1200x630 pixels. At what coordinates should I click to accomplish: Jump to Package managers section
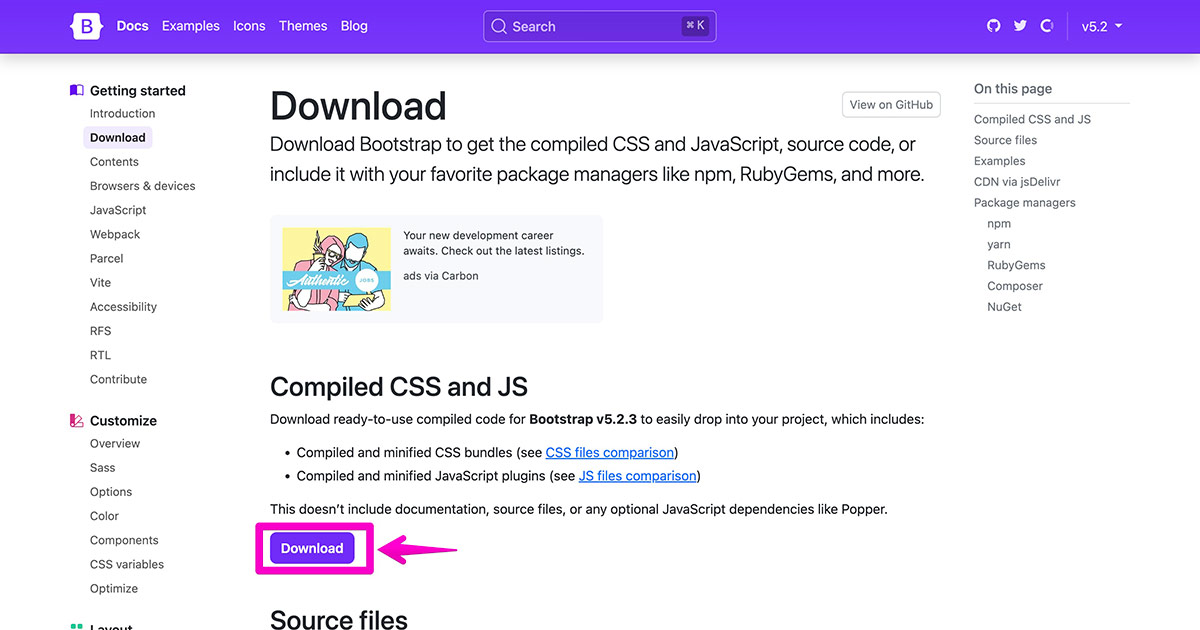click(x=1025, y=202)
